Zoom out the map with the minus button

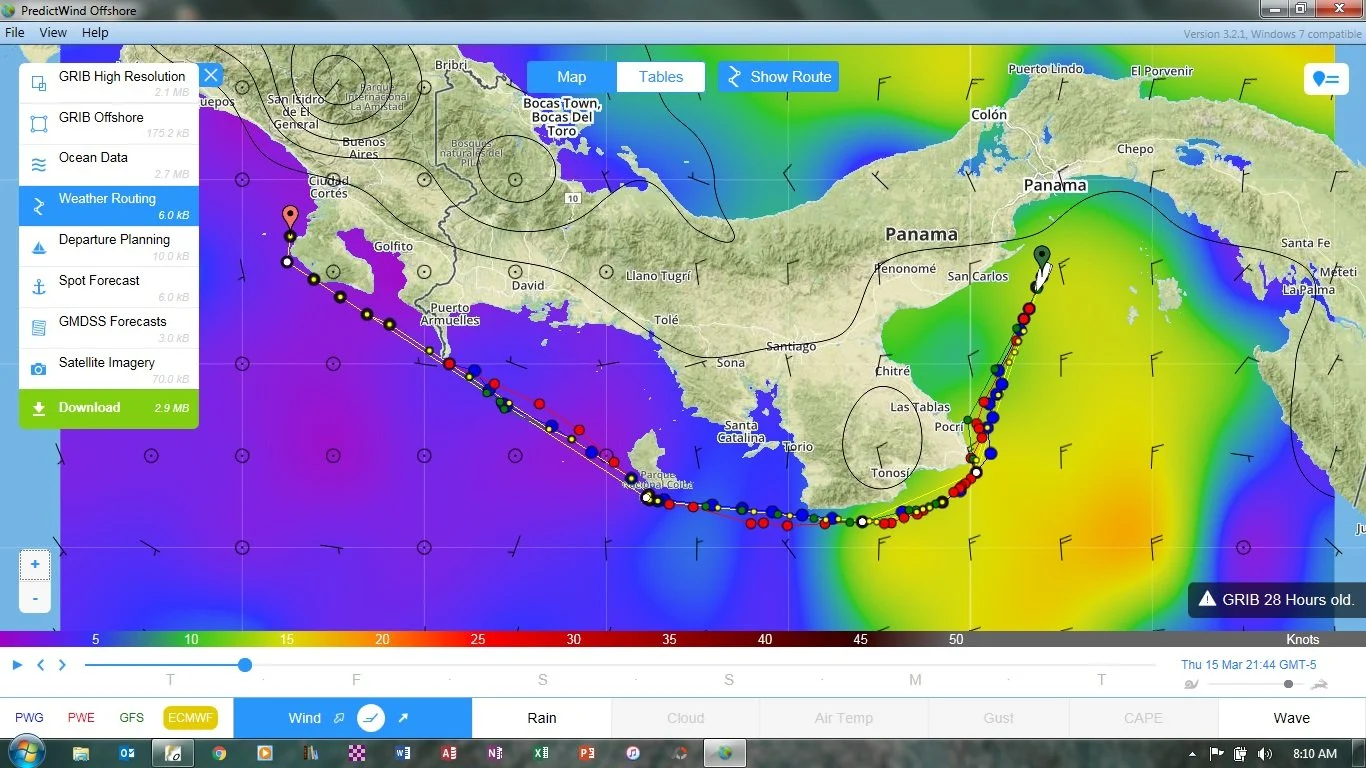(35, 598)
